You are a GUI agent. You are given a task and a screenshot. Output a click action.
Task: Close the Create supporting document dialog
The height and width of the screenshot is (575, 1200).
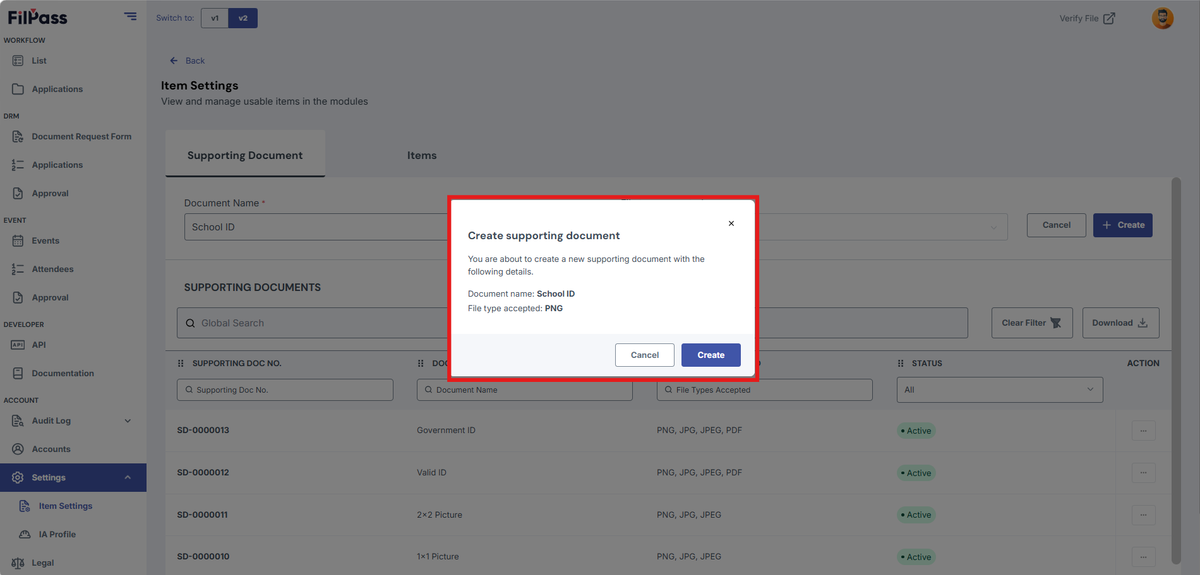731,224
